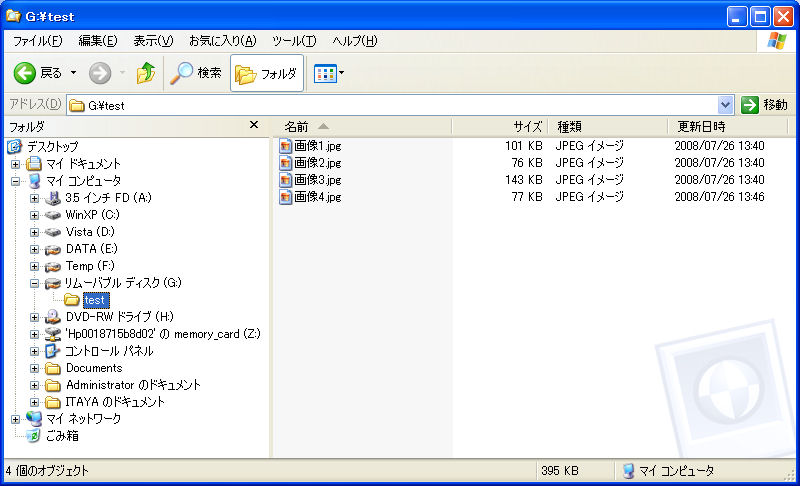The image size is (800, 486).
Task: Select the memory_card (Z:) network drive icon
Action: 53,335
